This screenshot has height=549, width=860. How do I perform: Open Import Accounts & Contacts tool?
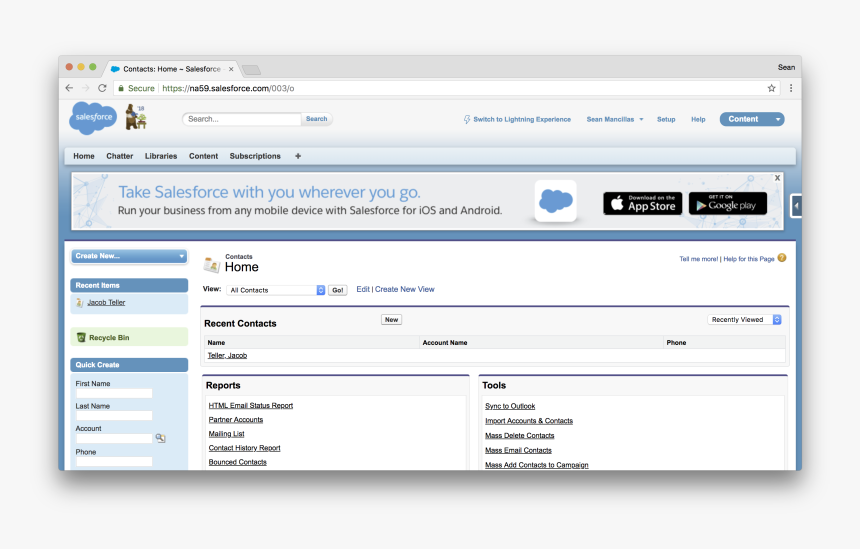pyautogui.click(x=529, y=421)
